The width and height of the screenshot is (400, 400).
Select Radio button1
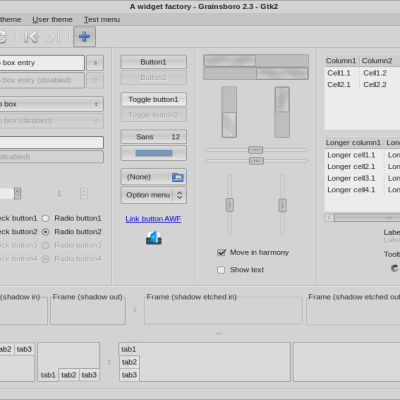pyautogui.click(x=46, y=218)
